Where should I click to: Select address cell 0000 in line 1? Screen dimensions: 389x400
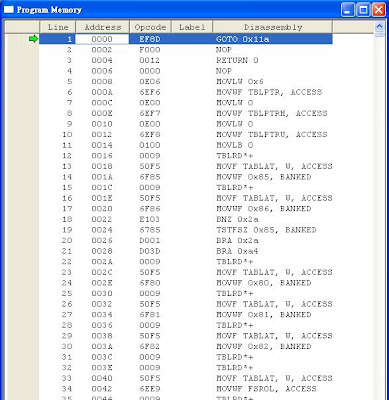[x=102, y=39]
